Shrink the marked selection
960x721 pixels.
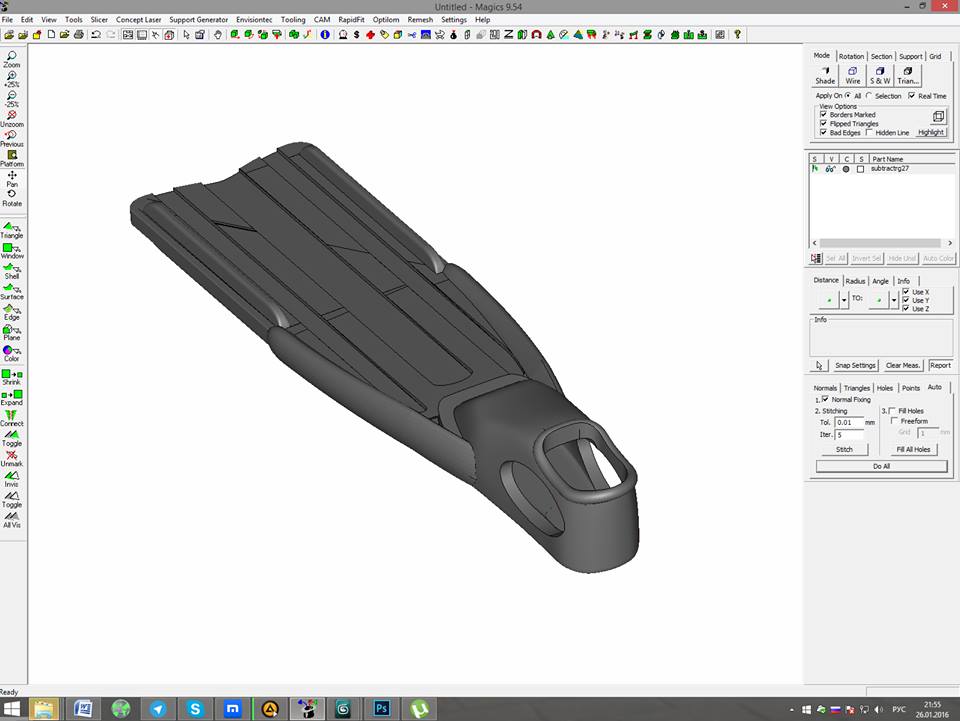pos(12,377)
